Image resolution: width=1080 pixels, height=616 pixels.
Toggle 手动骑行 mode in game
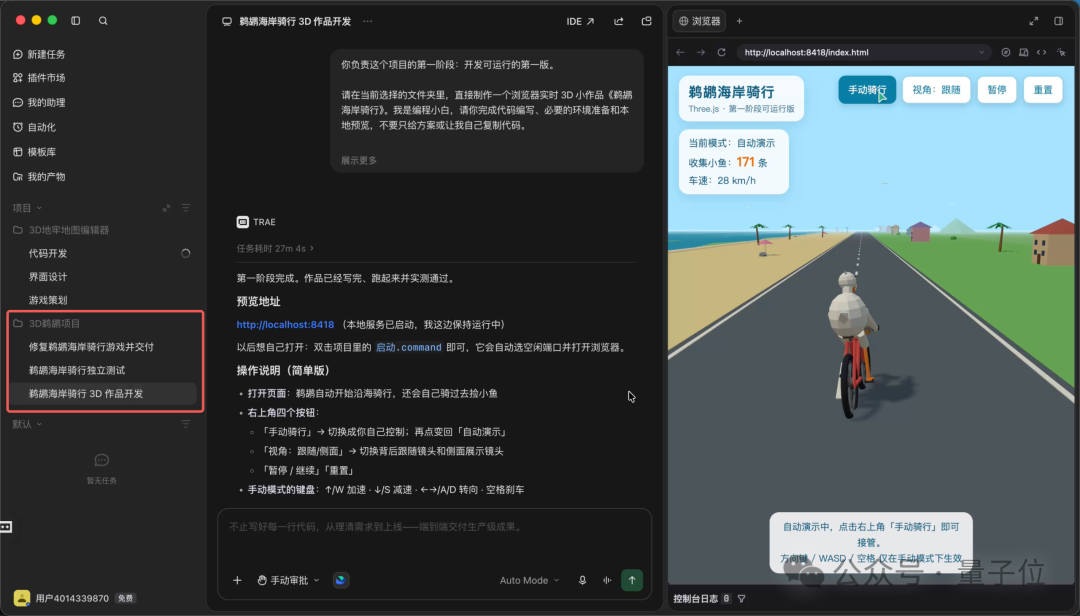point(866,90)
